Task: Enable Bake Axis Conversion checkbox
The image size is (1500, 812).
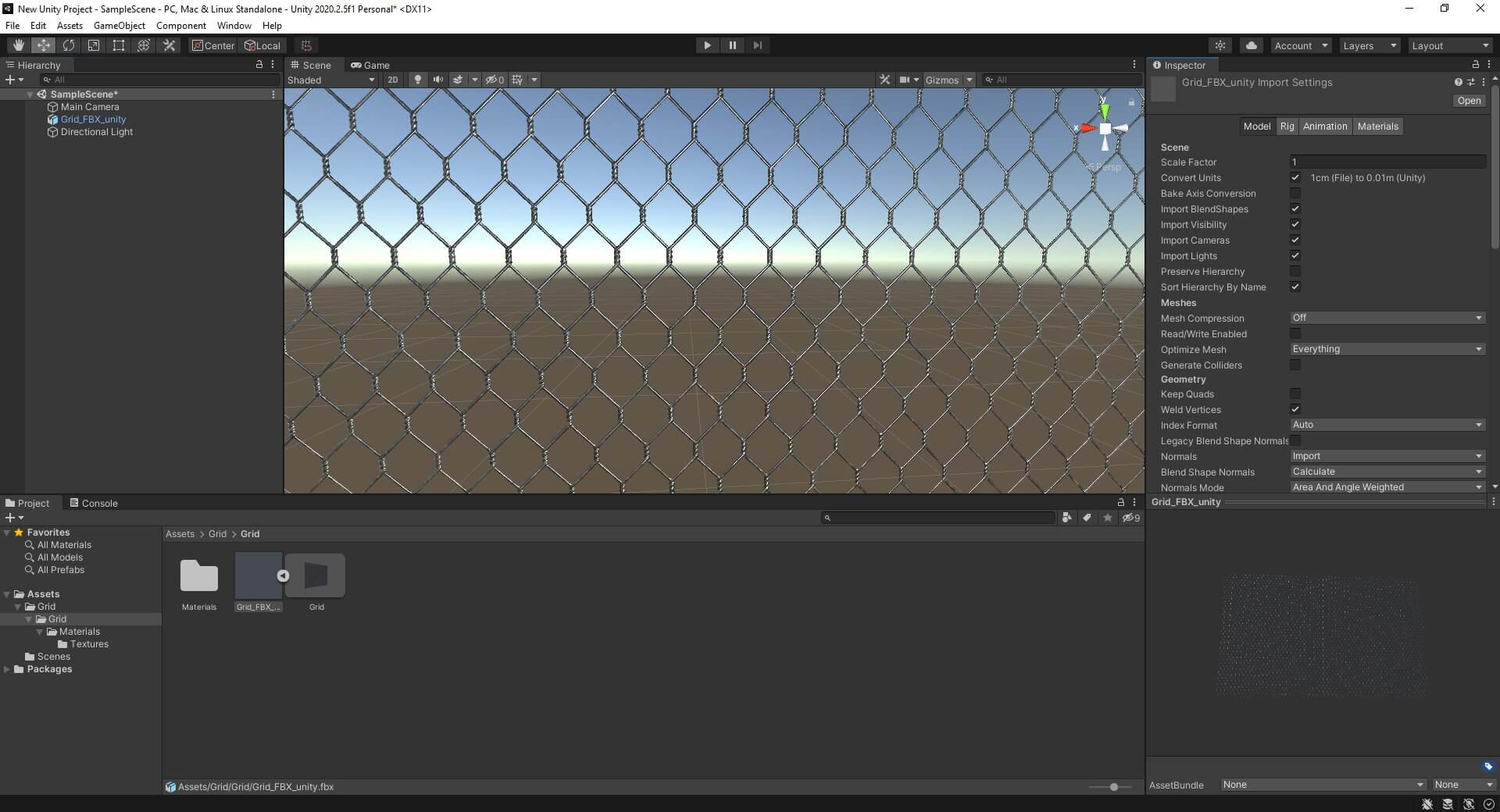Action: pyautogui.click(x=1295, y=194)
